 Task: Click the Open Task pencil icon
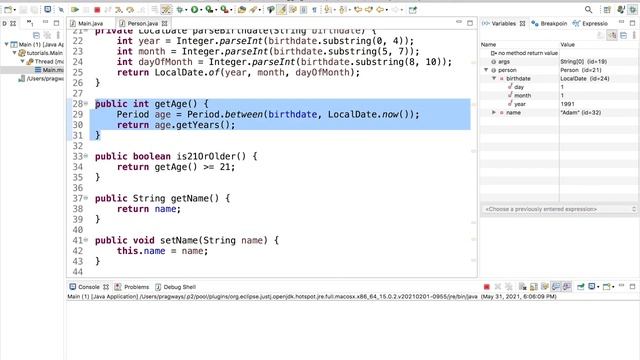point(253,9)
